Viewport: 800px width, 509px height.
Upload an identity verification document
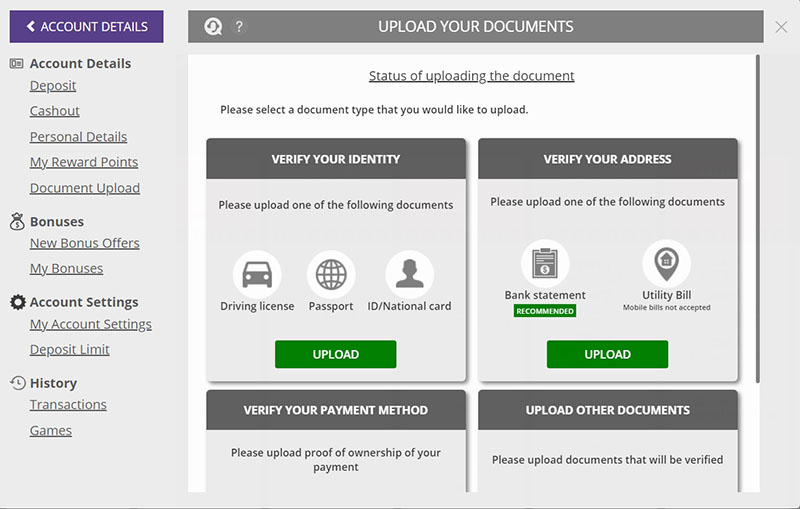(x=336, y=354)
